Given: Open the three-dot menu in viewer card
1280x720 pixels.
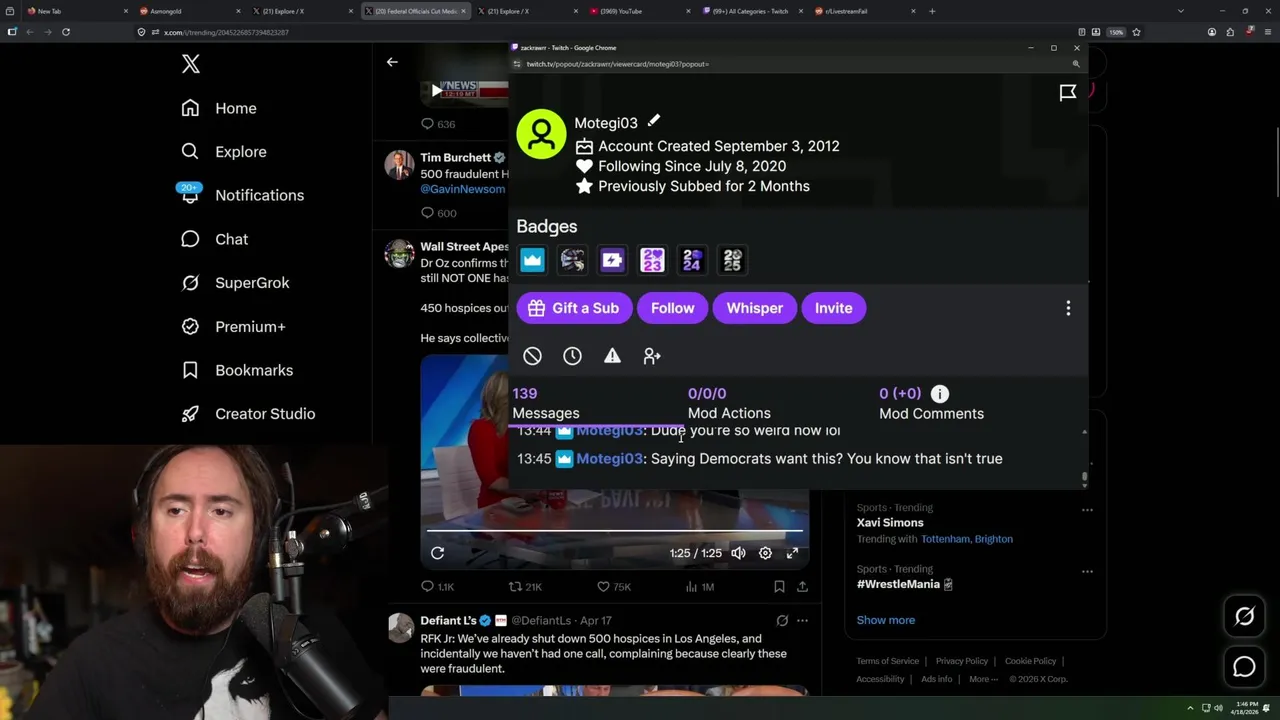Looking at the screenshot, I should tap(1068, 308).
